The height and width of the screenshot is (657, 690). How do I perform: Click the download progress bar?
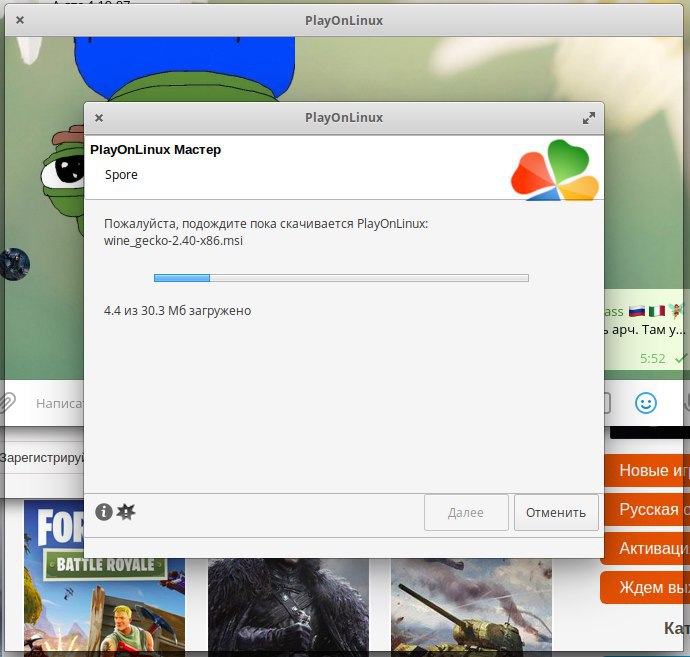pyautogui.click(x=341, y=278)
